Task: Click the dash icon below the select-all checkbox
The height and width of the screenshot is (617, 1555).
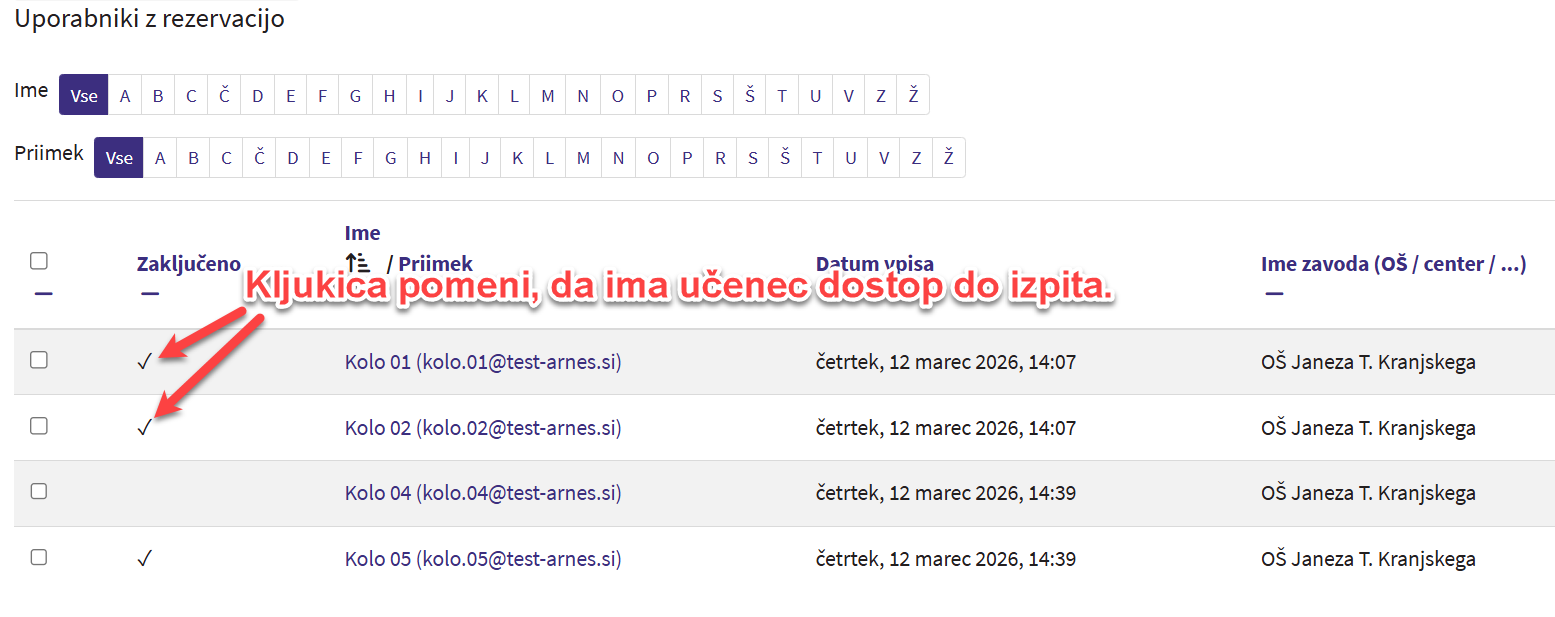Action: (x=43, y=294)
